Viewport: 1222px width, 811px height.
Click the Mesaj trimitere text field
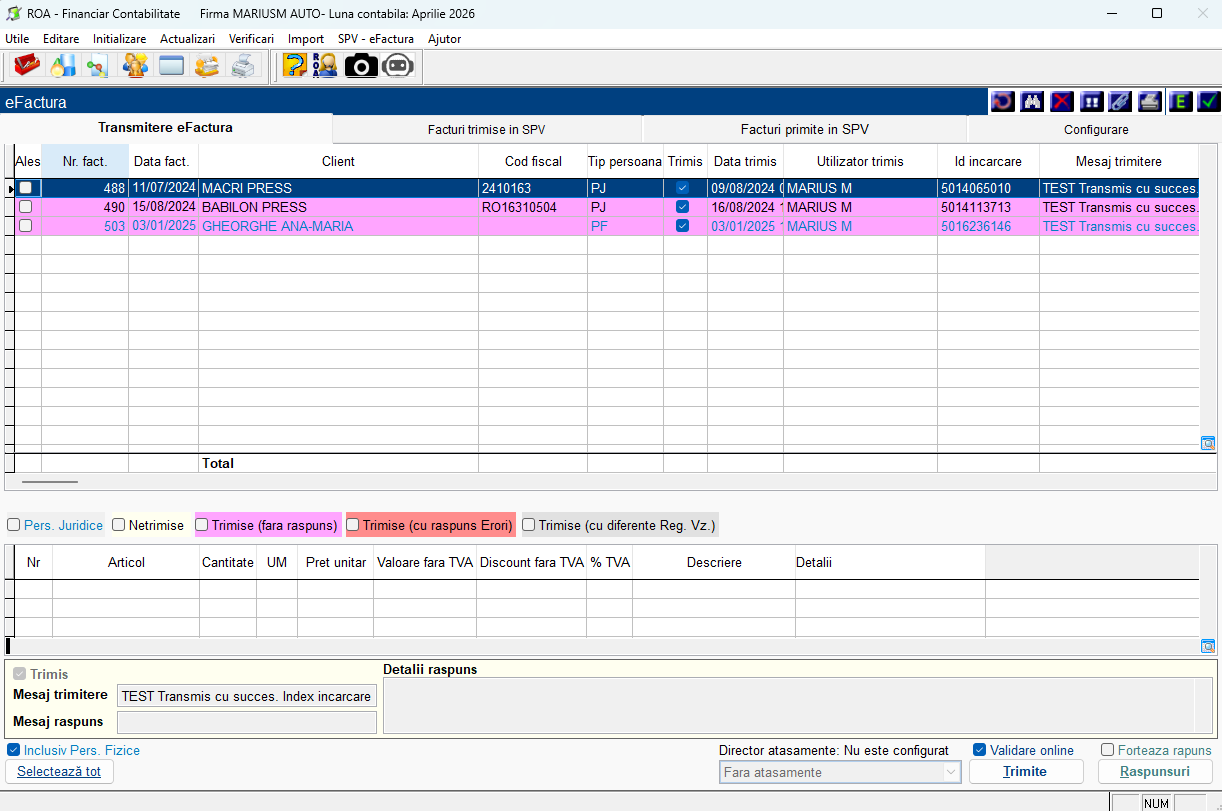(246, 696)
